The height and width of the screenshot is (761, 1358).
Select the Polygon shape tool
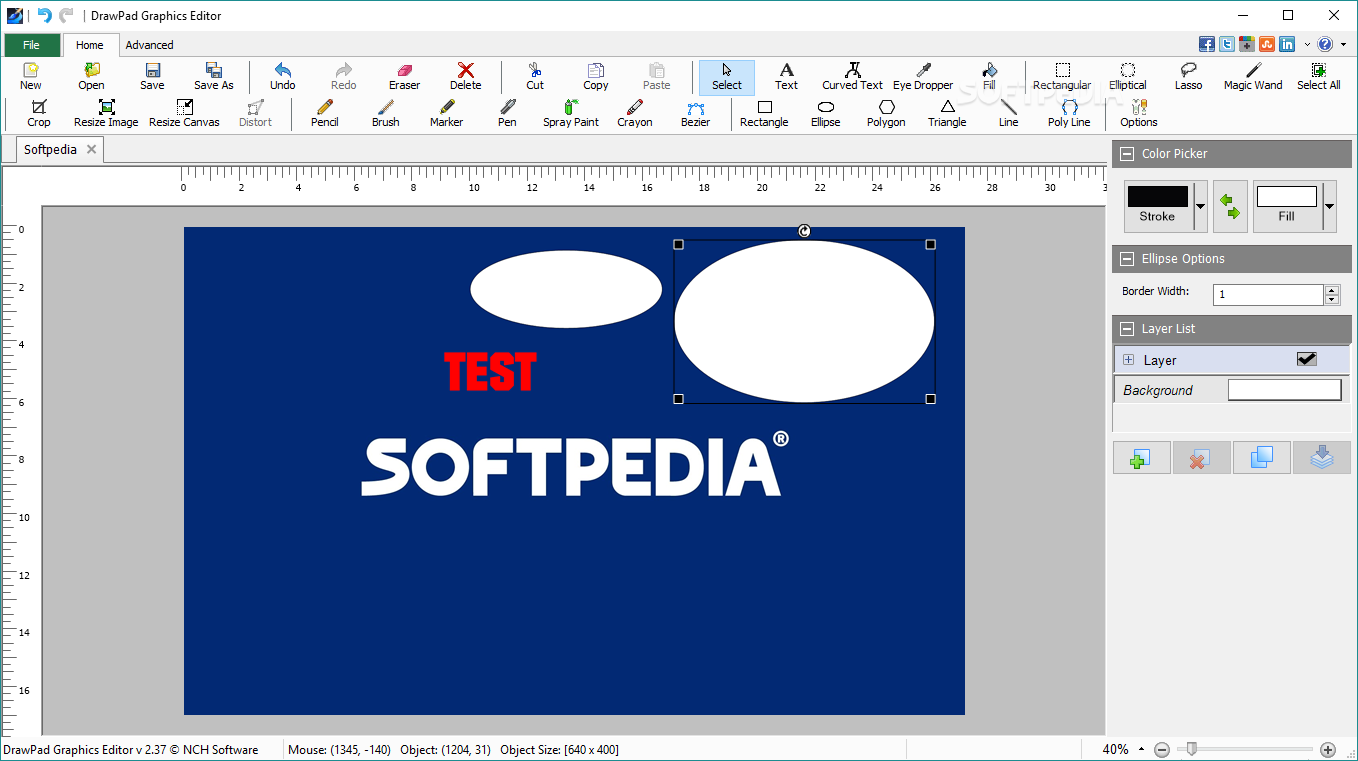(x=886, y=113)
